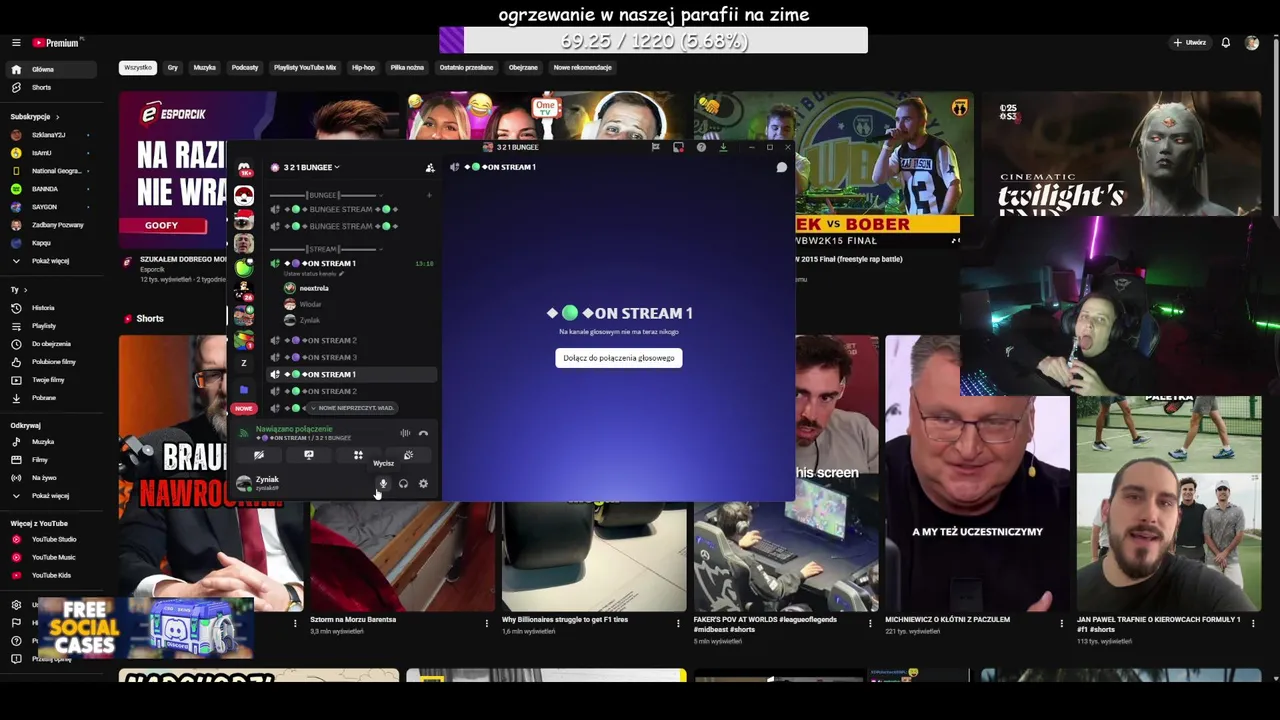The width and height of the screenshot is (1280, 720).
Task: Click Dołącz do połączenia głosowego button
Action: [x=619, y=358]
